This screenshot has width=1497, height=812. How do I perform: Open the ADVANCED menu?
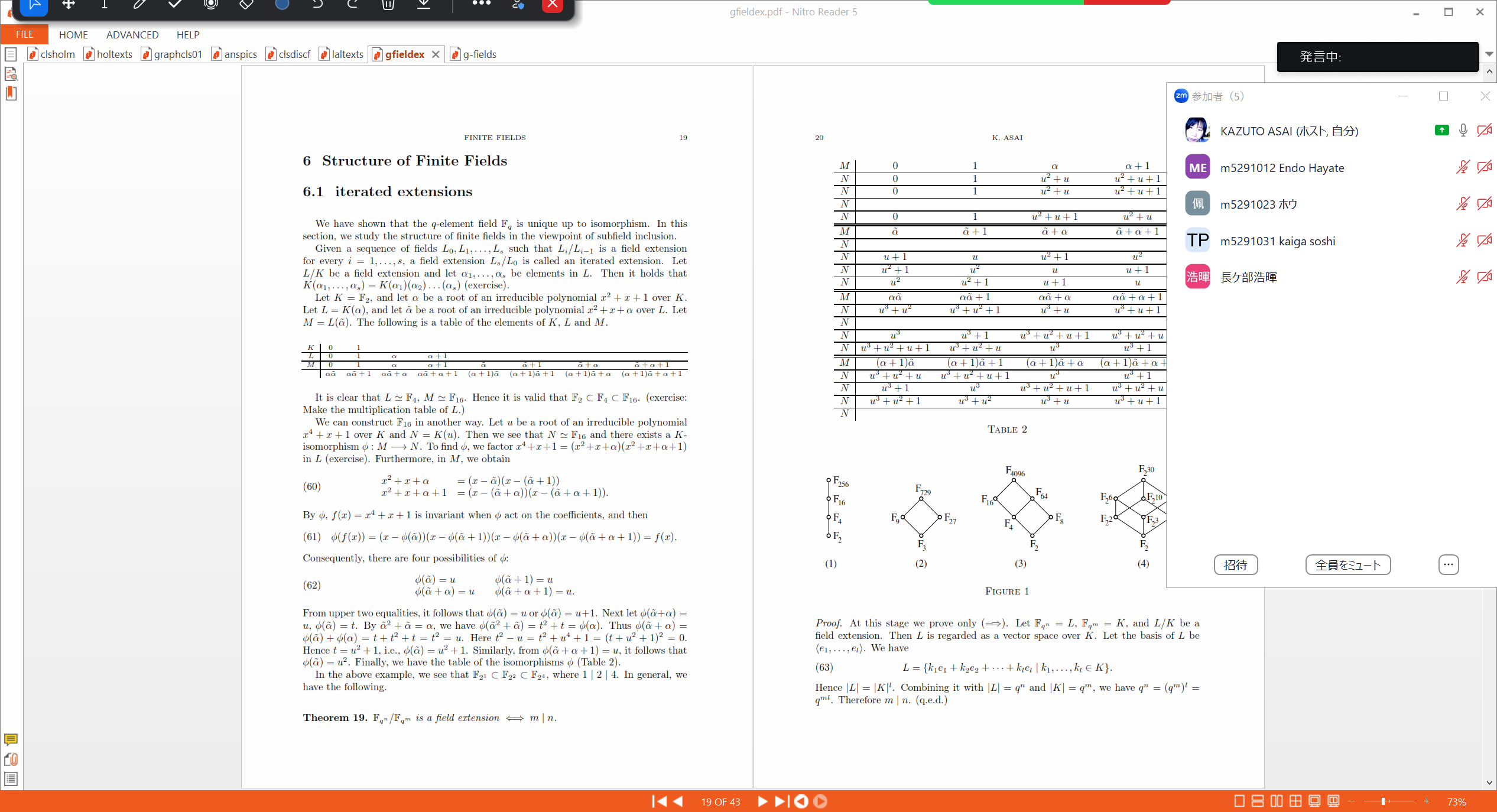pyautogui.click(x=132, y=34)
